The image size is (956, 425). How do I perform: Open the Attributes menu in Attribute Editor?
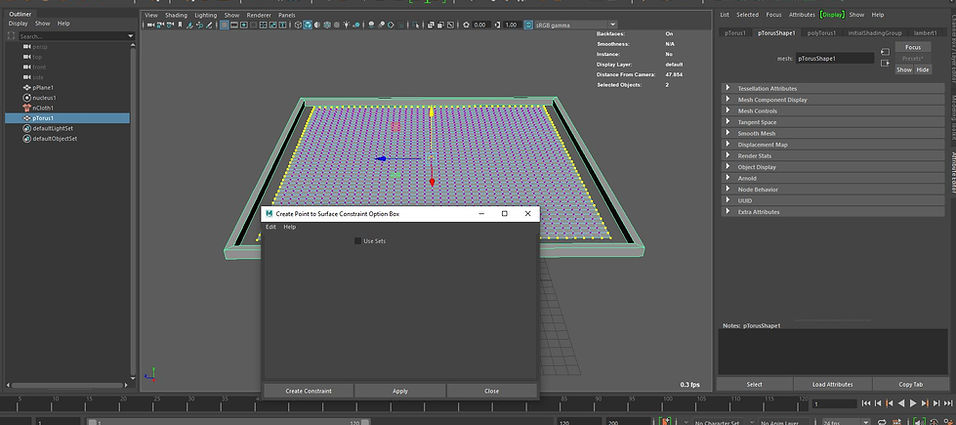(x=802, y=15)
